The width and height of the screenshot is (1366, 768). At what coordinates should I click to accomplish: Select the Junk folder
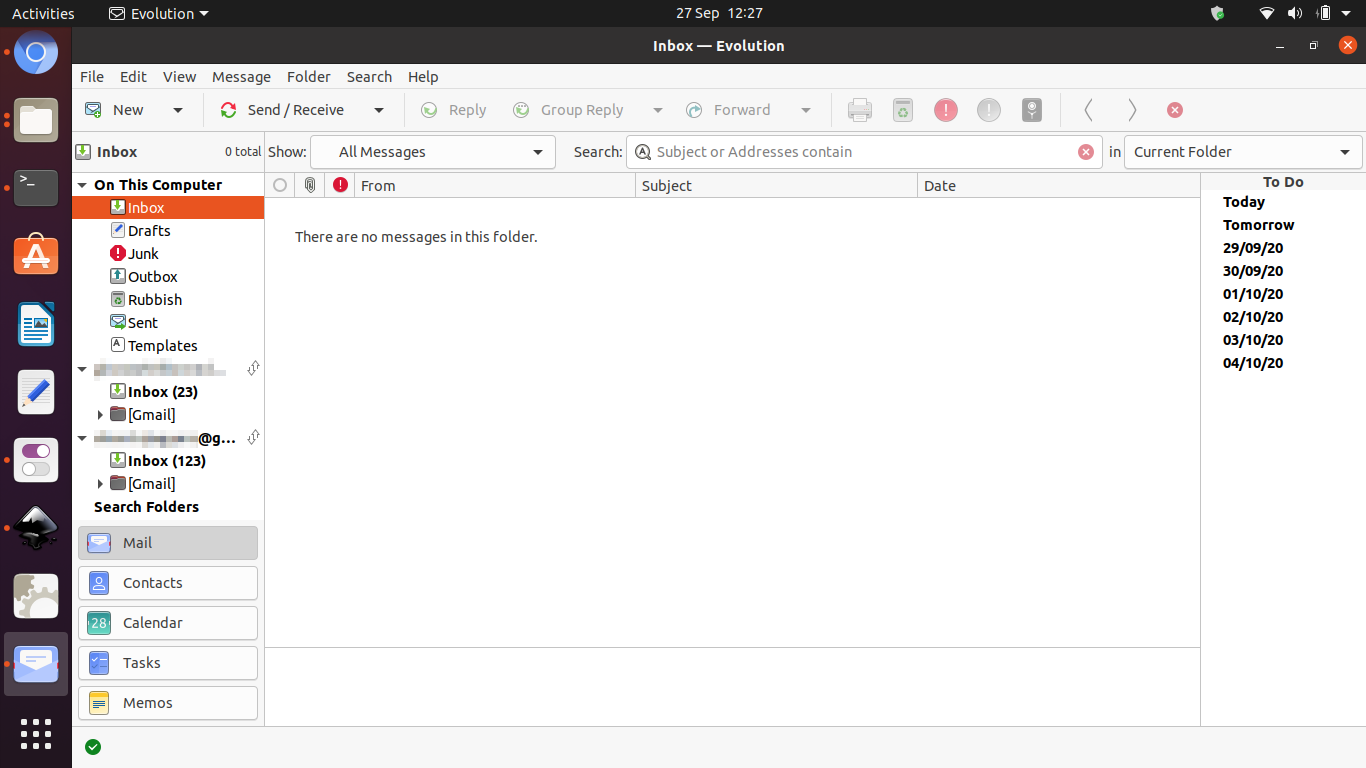(x=143, y=254)
